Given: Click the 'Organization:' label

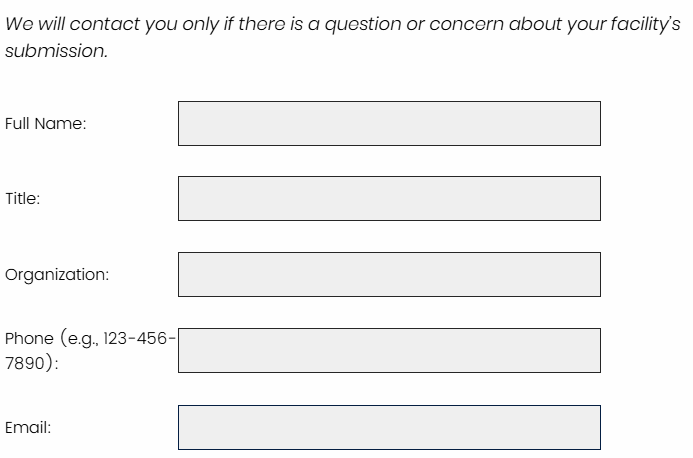Looking at the screenshot, I should click(x=57, y=275).
